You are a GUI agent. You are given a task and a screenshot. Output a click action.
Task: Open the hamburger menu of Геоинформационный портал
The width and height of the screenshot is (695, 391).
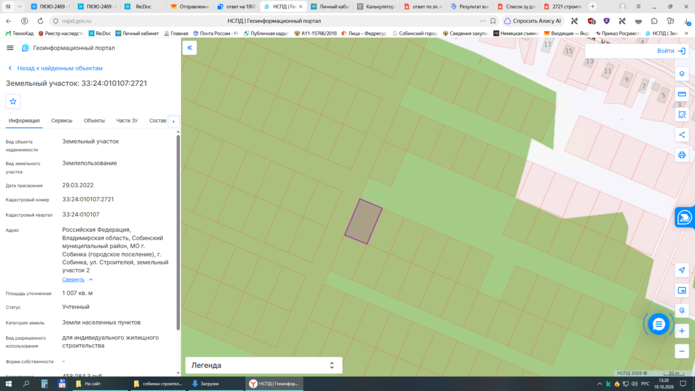[x=10, y=48]
